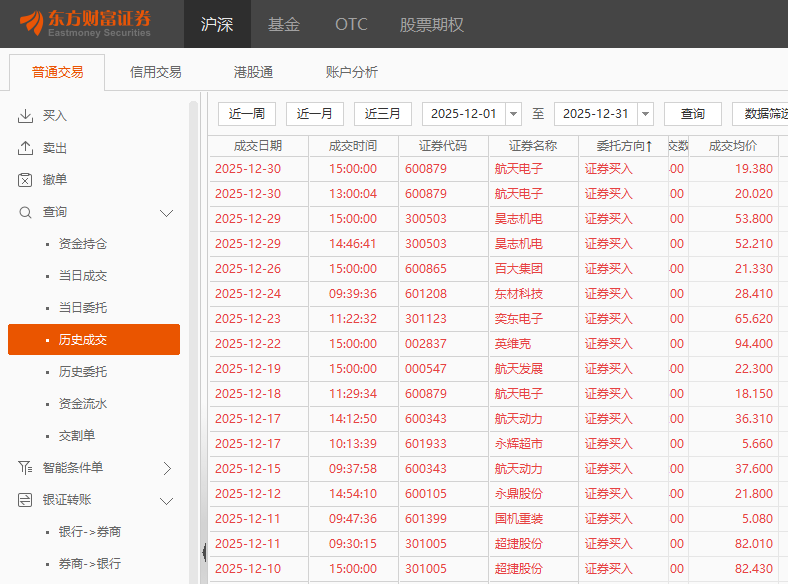This screenshot has width=788, height=584.
Task: Click the 买入 download-arrow icon
Action: click(x=25, y=116)
